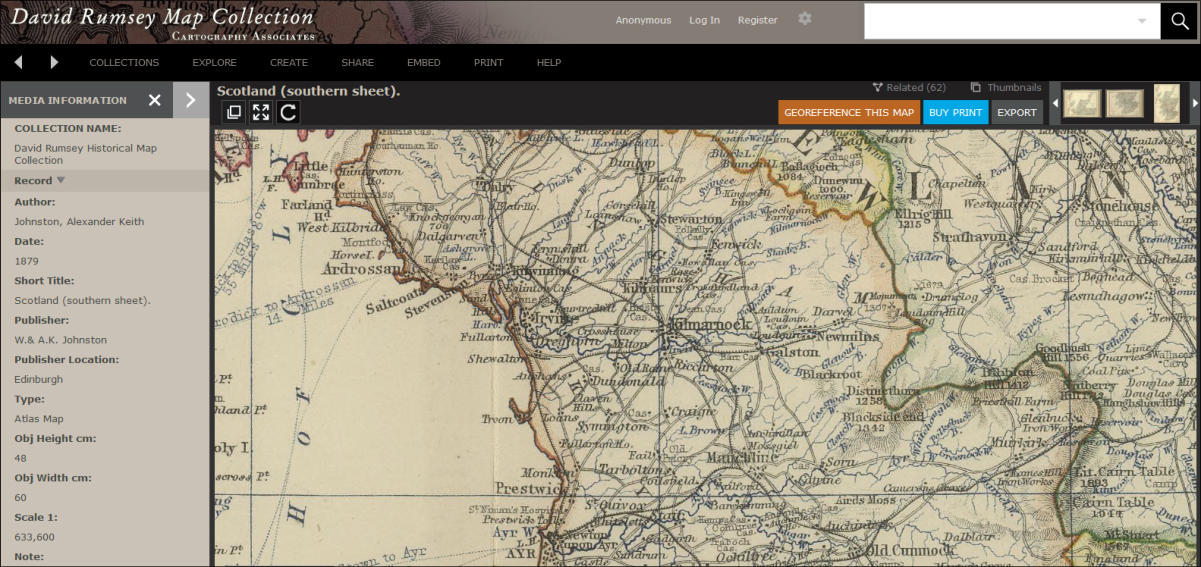Click the magnifying glass search button
This screenshot has width=1201, height=567.
[1180, 21]
